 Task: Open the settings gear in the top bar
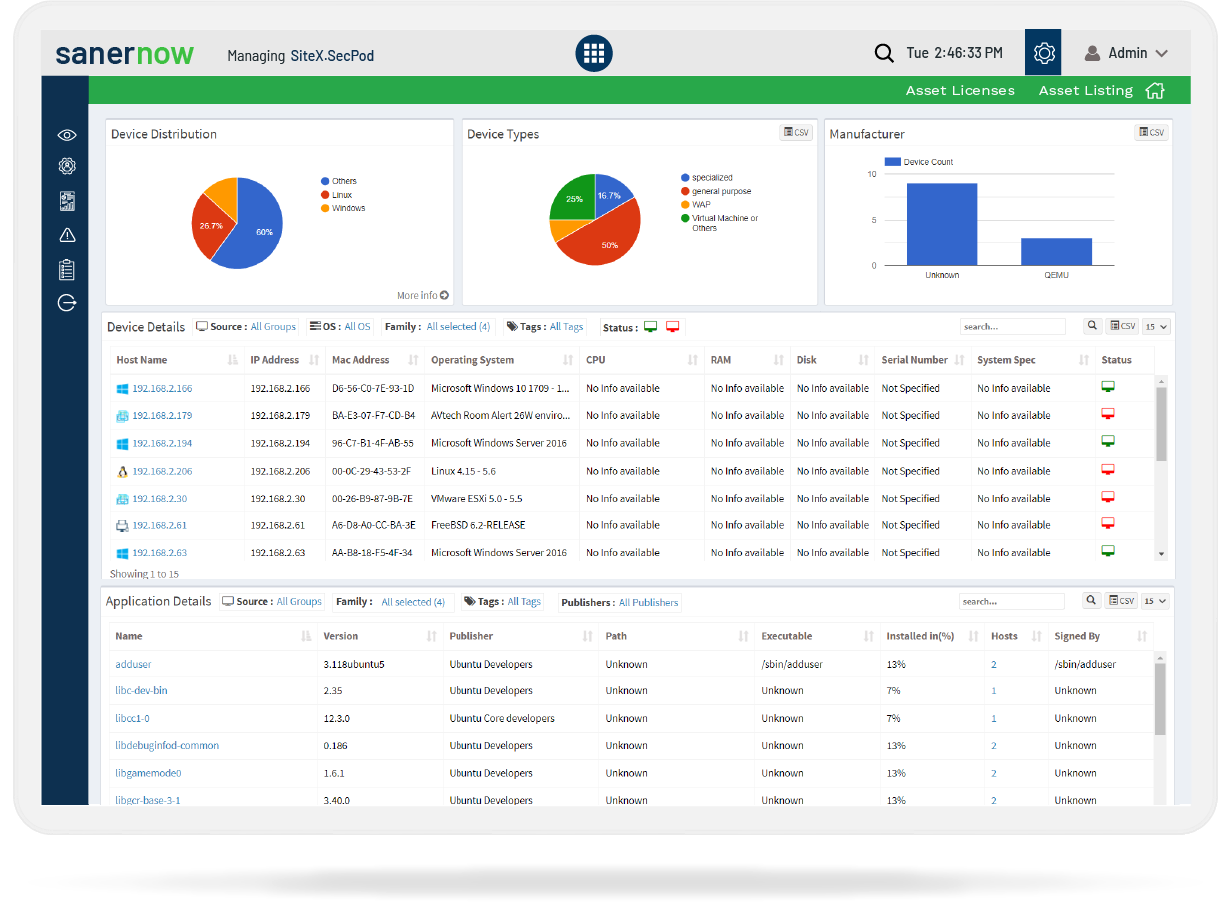[1044, 53]
